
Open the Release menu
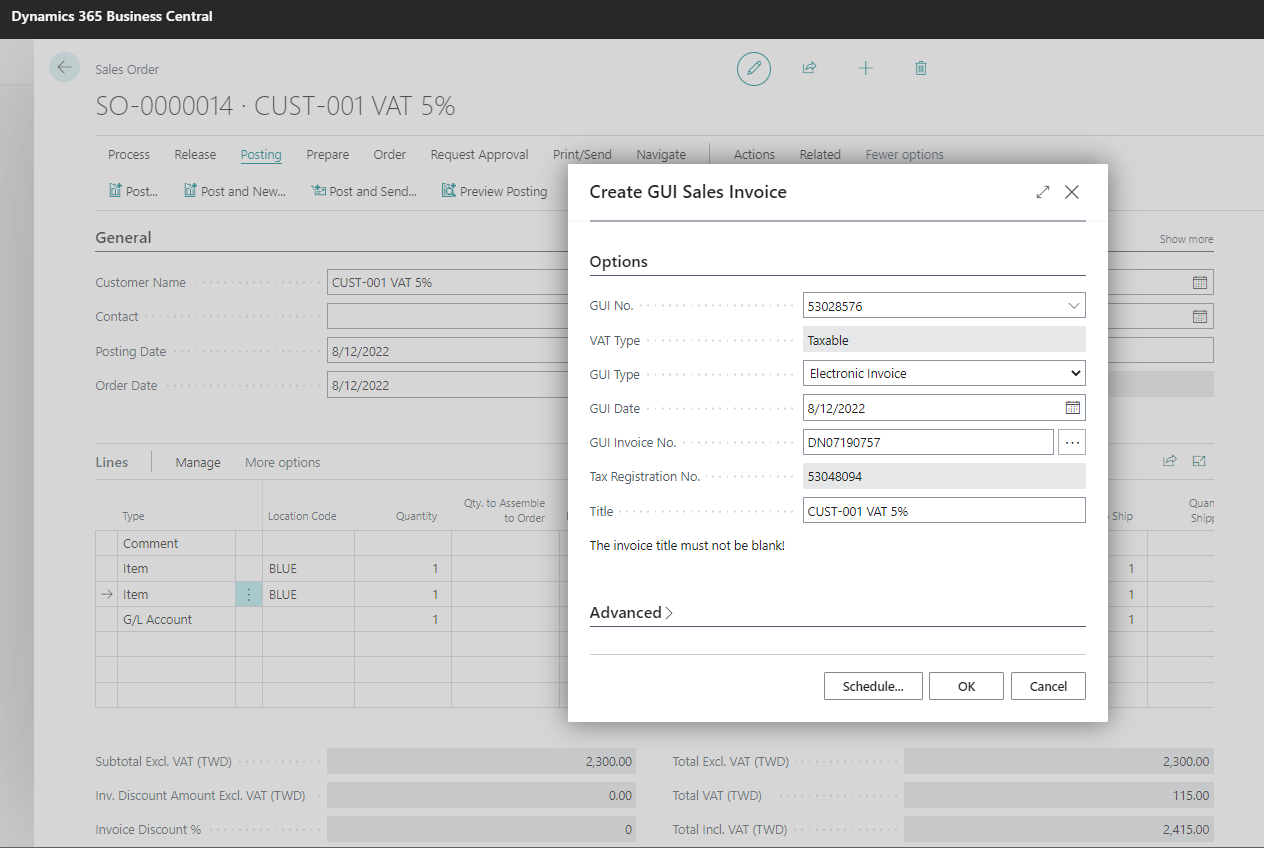195,155
